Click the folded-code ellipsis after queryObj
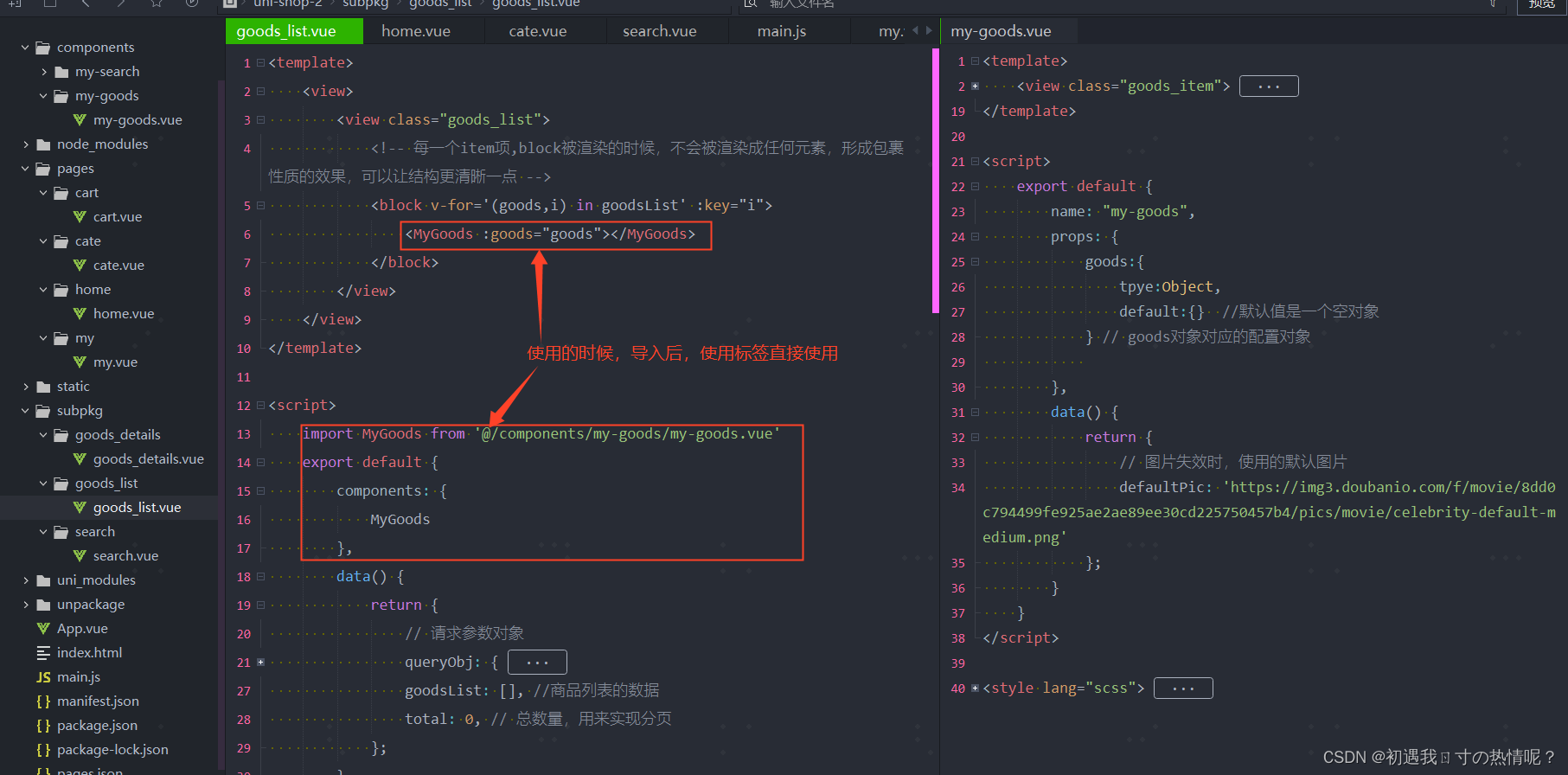Viewport: 1568px width, 775px height. (x=537, y=663)
